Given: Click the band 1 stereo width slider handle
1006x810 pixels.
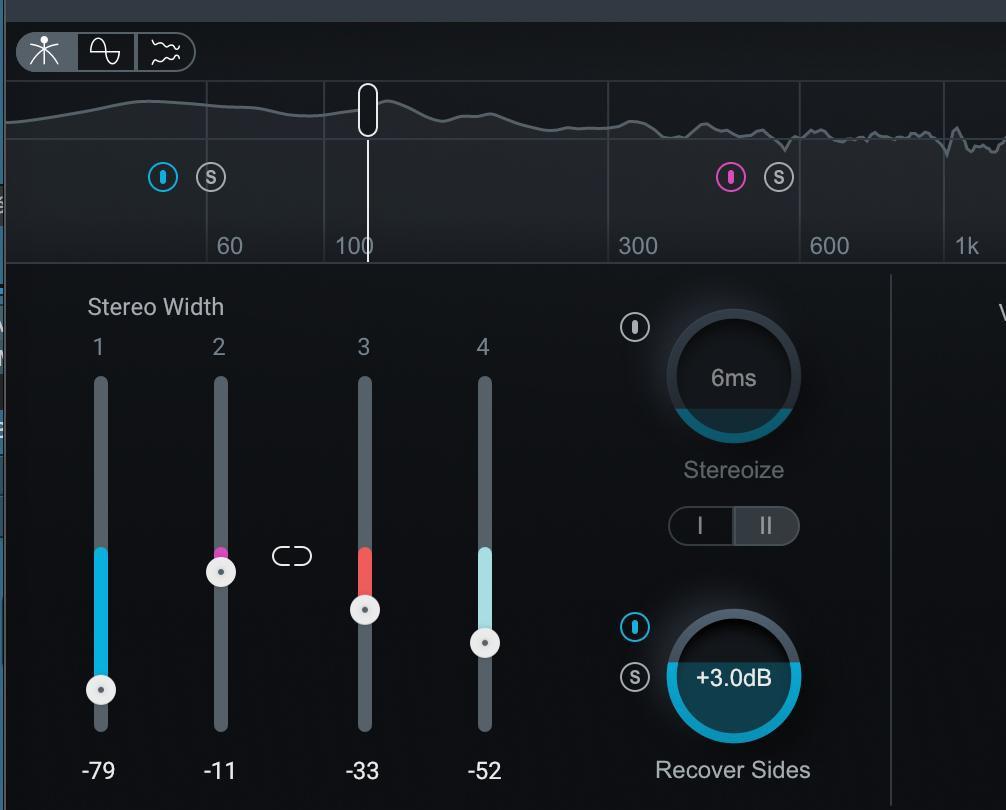Looking at the screenshot, I should tap(101, 690).
